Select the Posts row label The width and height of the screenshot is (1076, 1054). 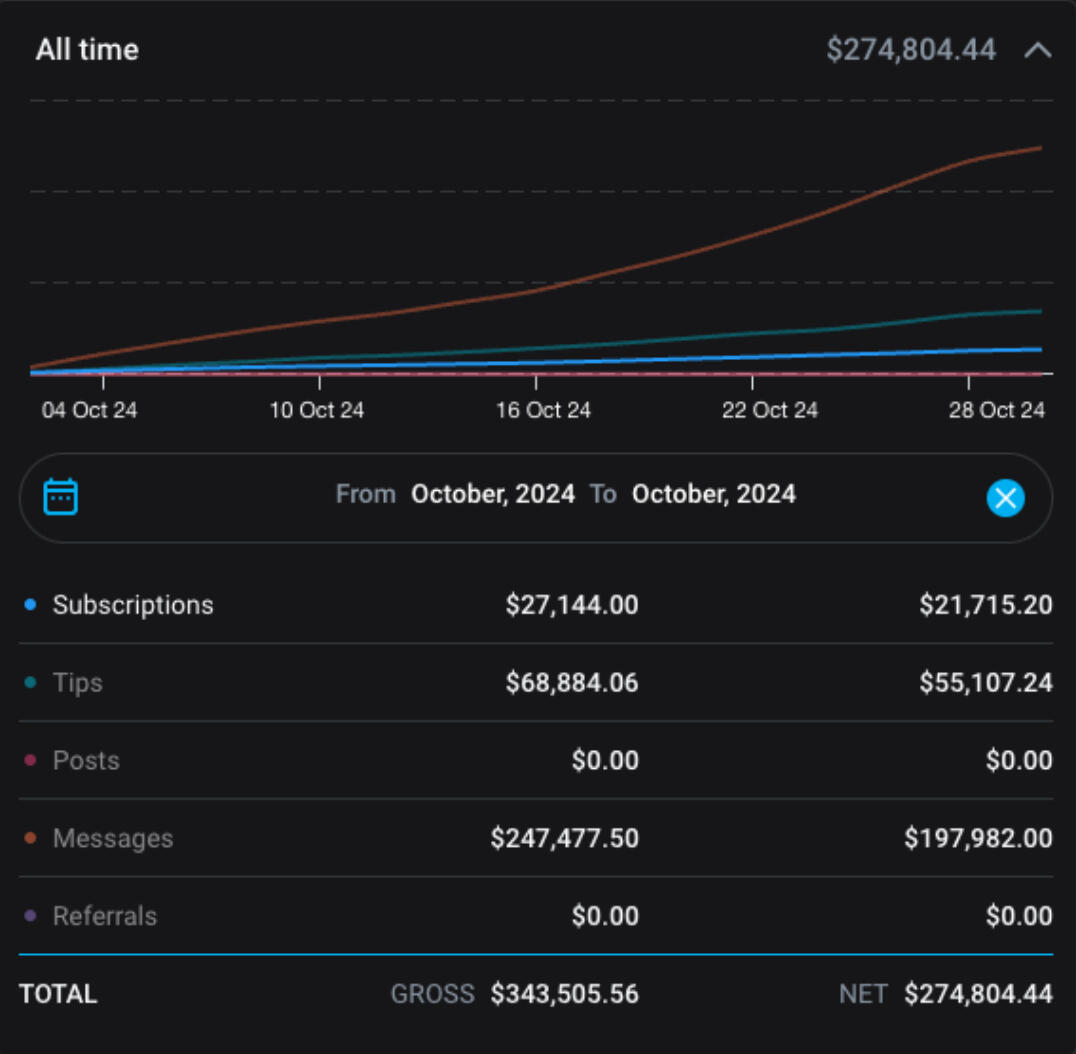[86, 761]
